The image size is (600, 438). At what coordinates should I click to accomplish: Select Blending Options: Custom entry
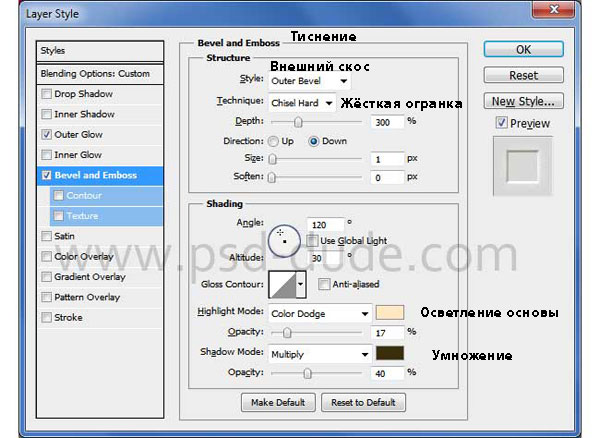point(100,73)
